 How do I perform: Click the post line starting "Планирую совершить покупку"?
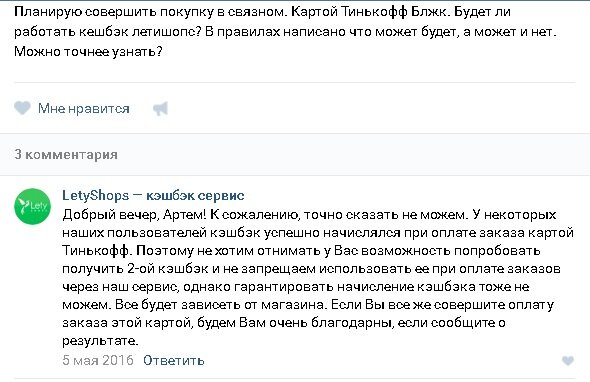coord(262,12)
